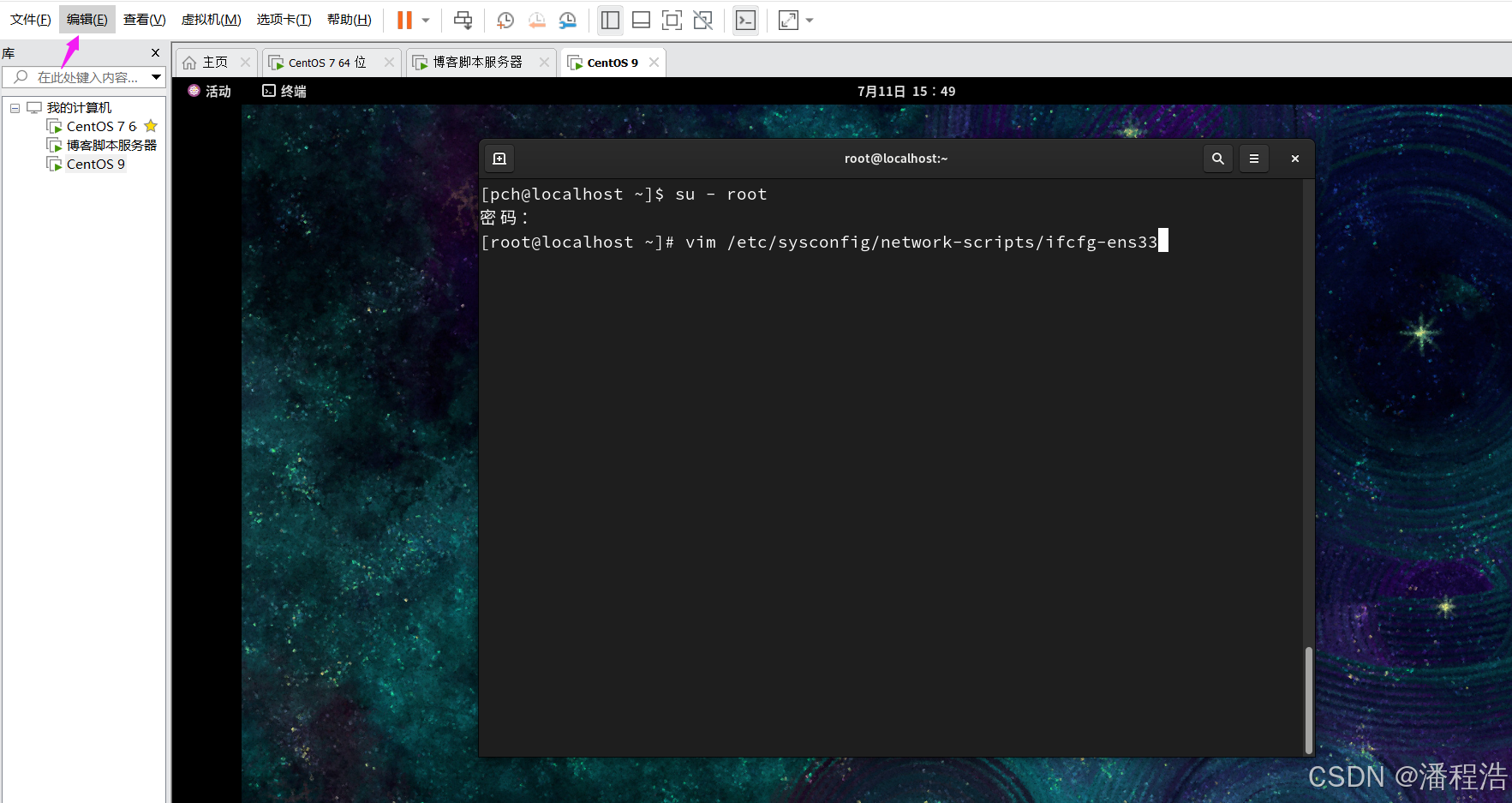Open the 虚拟机(M) menu
The width and height of the screenshot is (1512, 803).
point(211,19)
